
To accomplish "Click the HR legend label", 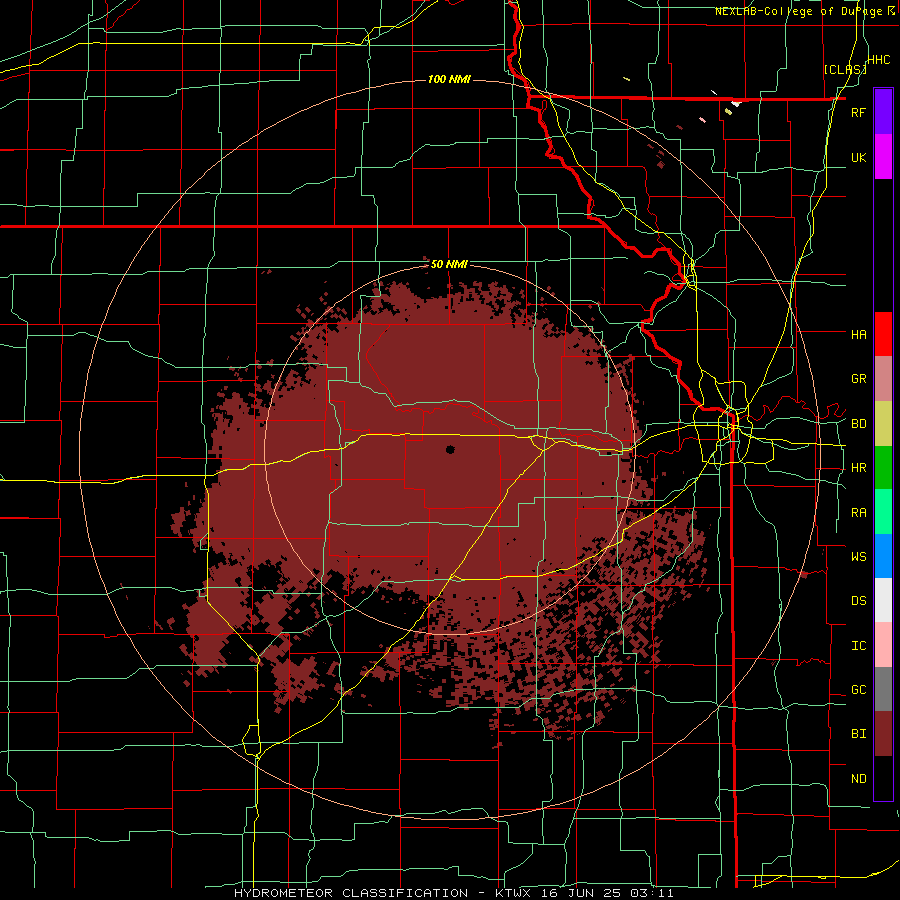I will coord(858,468).
